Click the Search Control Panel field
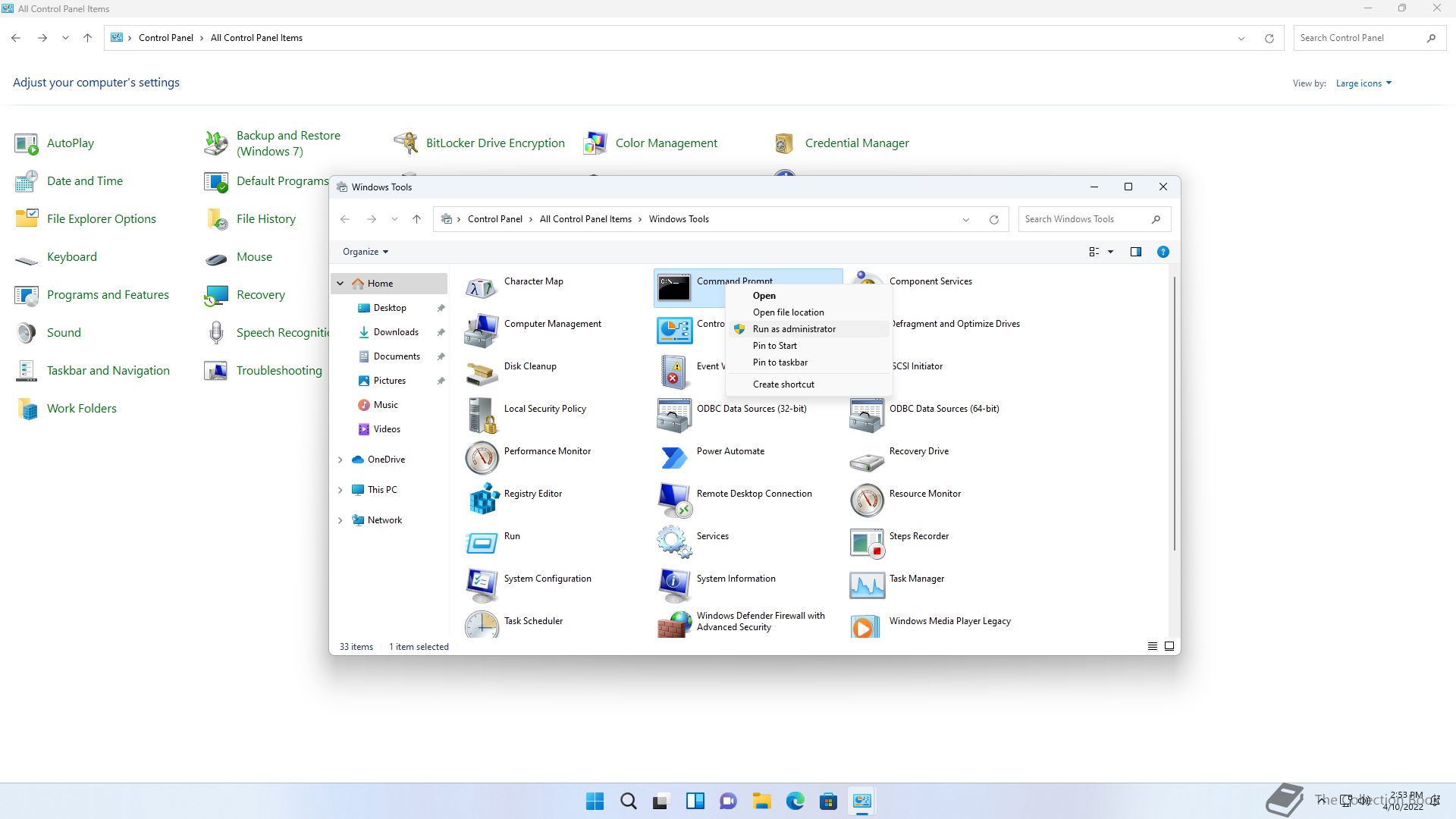Image resolution: width=1456 pixels, height=819 pixels. 1370,38
